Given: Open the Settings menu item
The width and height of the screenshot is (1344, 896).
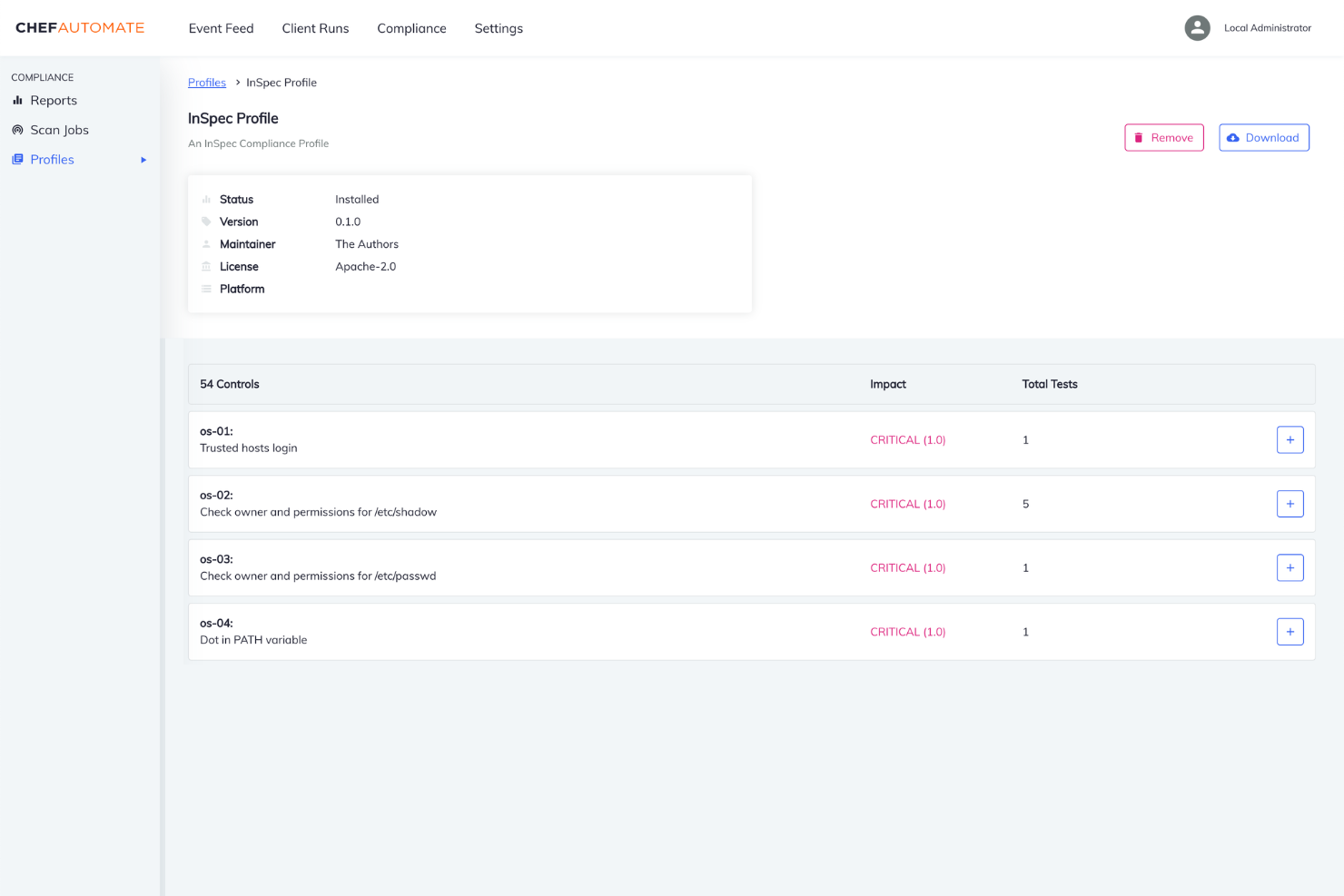Looking at the screenshot, I should (x=499, y=28).
